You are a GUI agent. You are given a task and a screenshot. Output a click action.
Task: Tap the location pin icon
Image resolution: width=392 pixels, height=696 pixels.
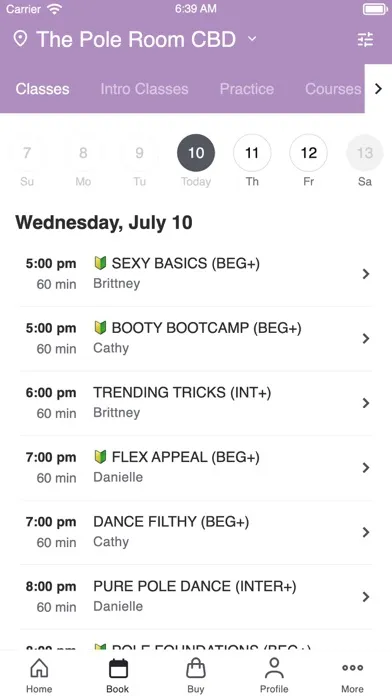tap(20, 39)
